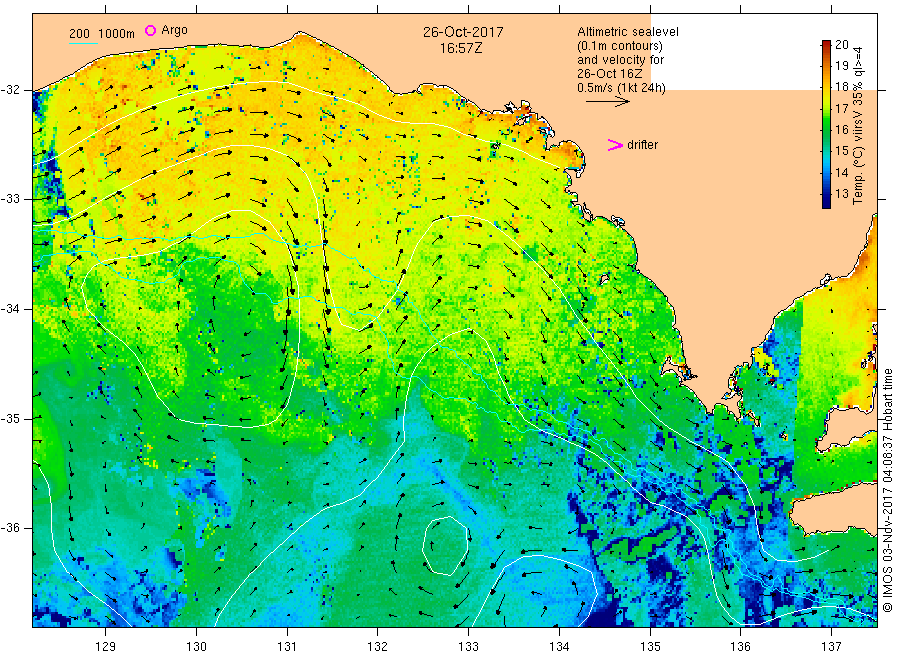Viewport: 900px width, 660px height.
Task: Click the latitude label '-34'
Action: click(x=11, y=309)
